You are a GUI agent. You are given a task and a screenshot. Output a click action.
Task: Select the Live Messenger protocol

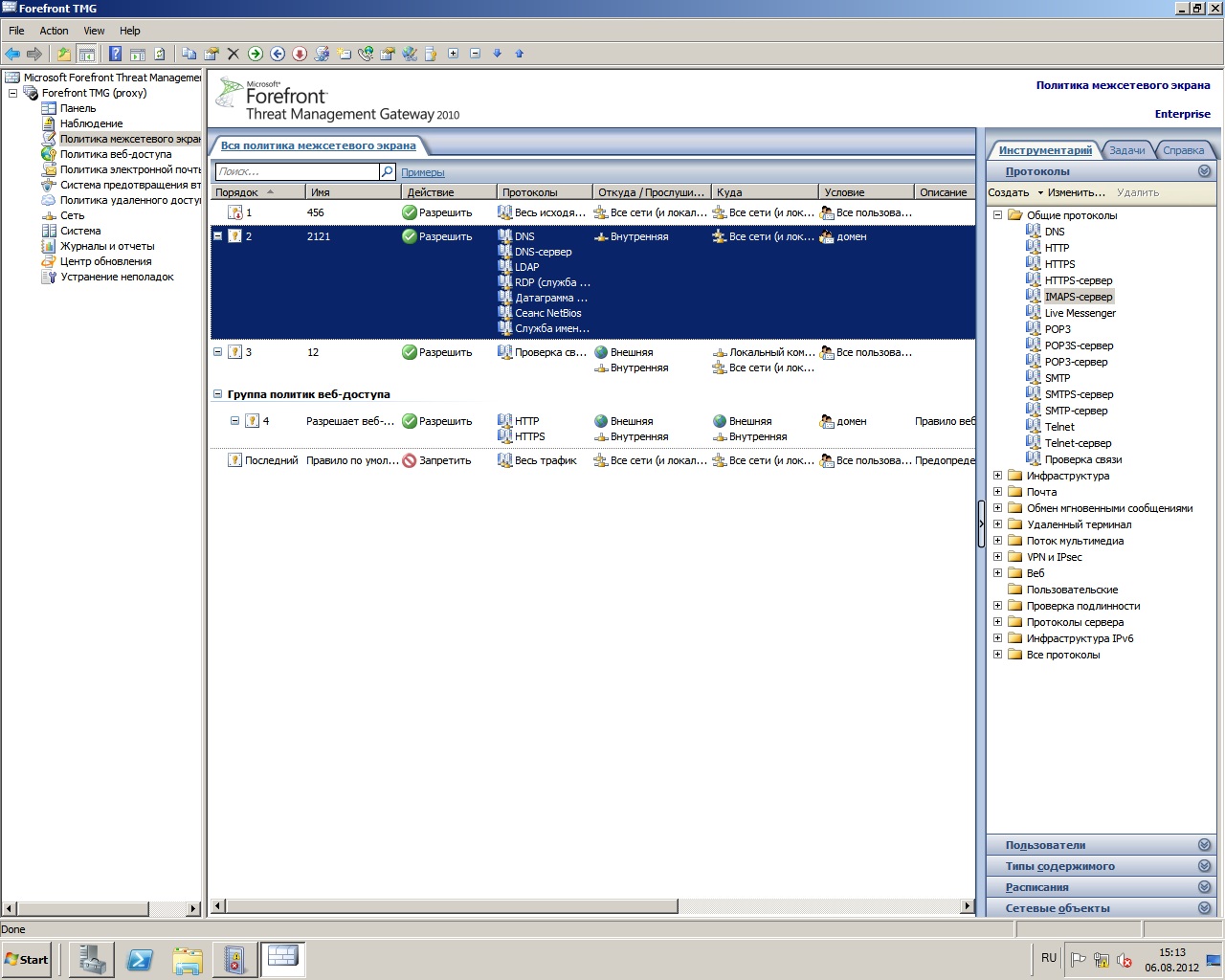(x=1080, y=313)
